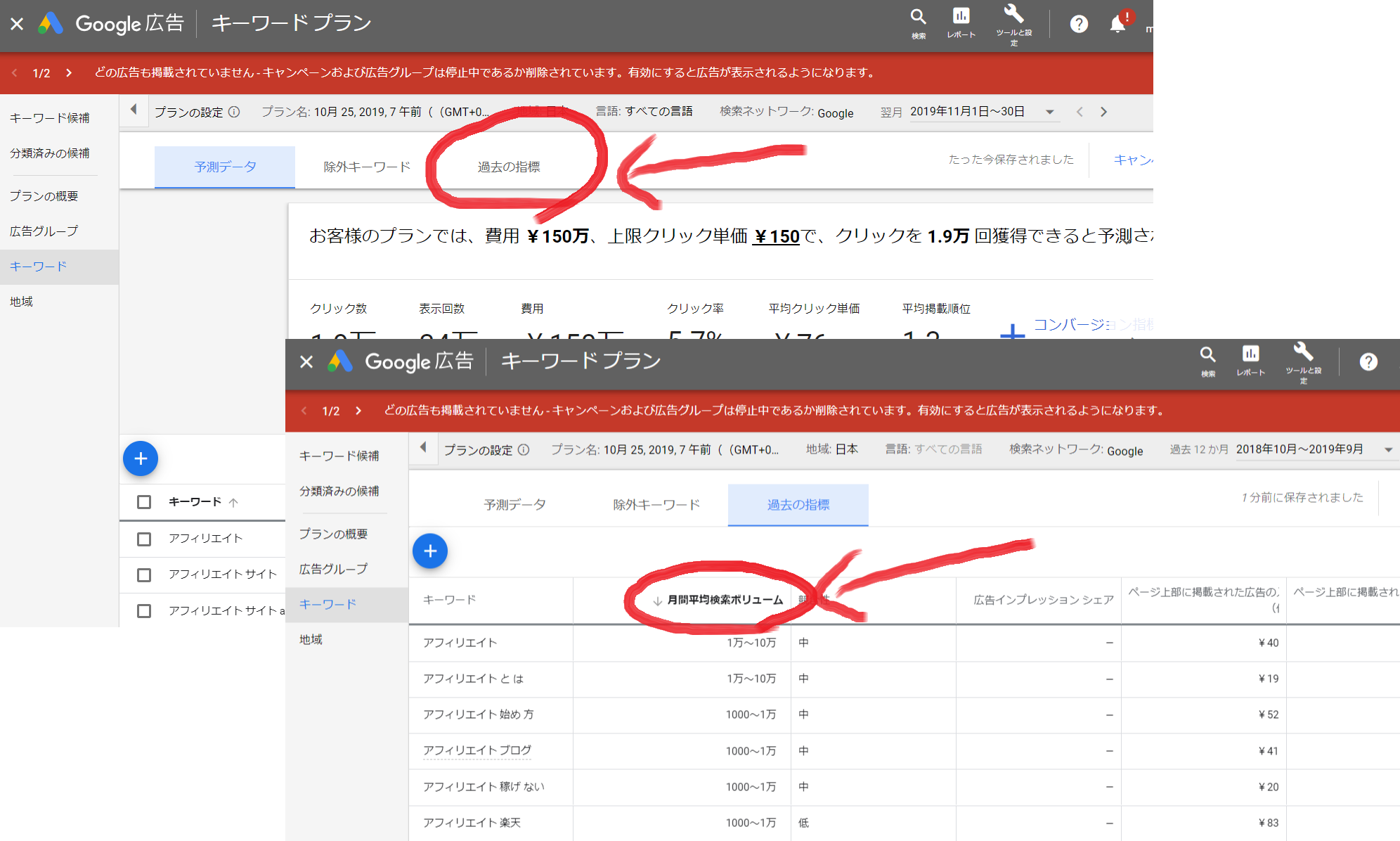Go to previous date period in upper window

[x=1080, y=112]
